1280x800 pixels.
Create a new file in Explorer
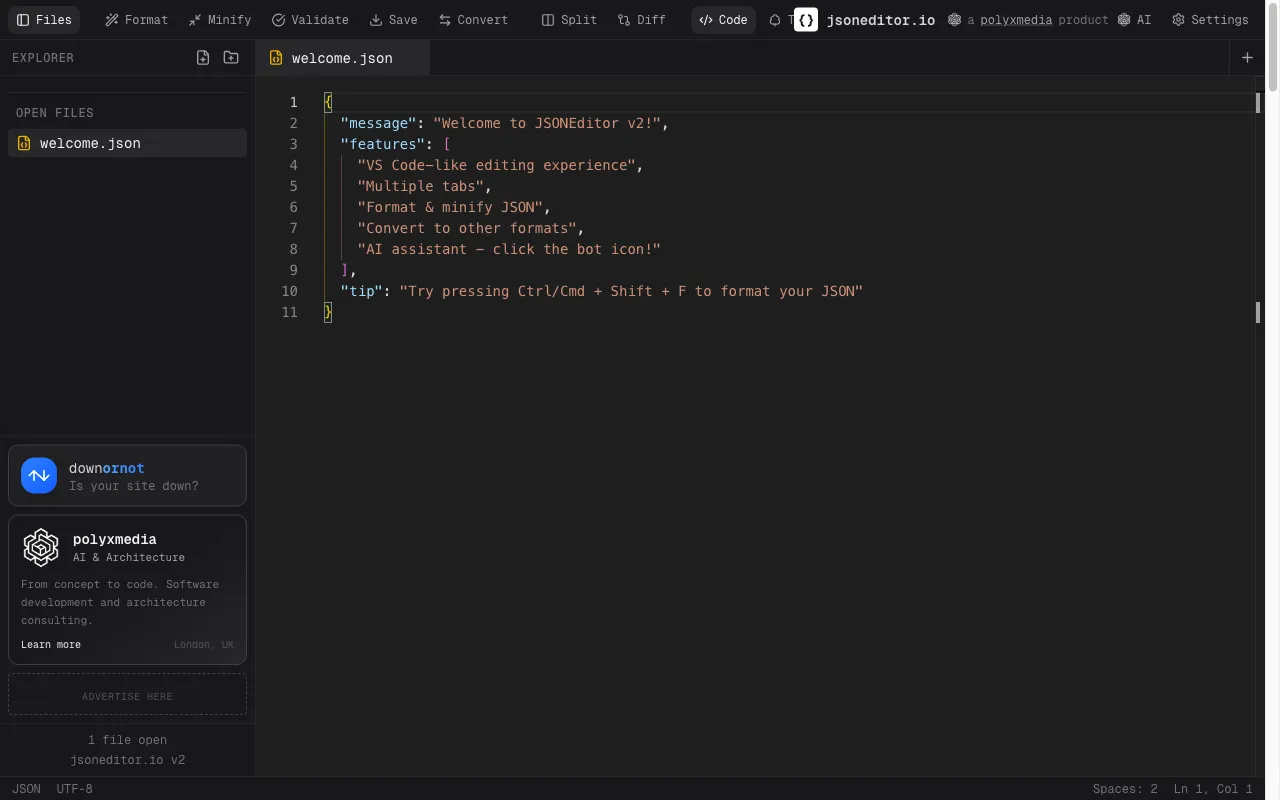(x=203, y=58)
